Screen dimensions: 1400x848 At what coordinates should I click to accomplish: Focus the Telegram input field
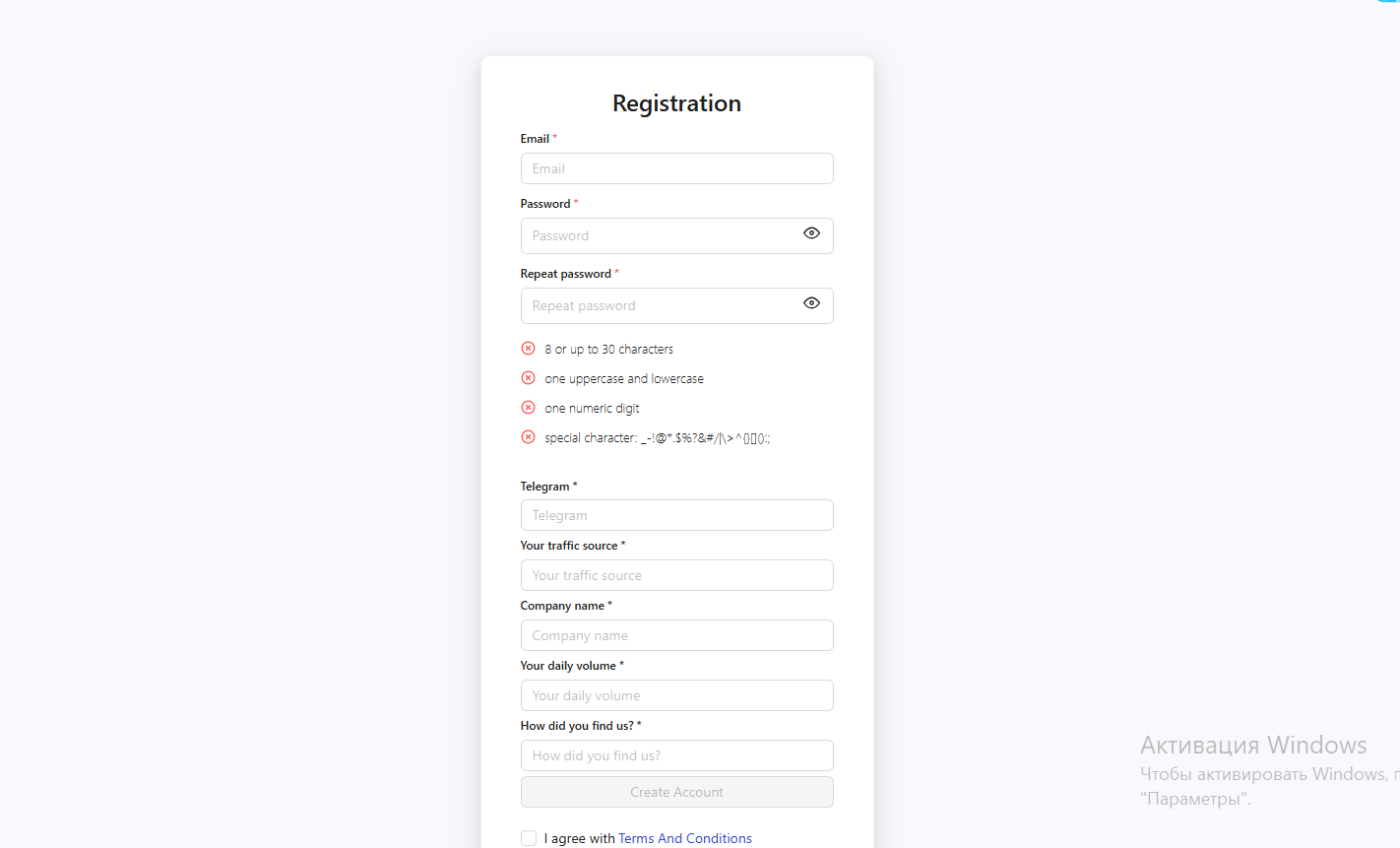click(x=676, y=515)
